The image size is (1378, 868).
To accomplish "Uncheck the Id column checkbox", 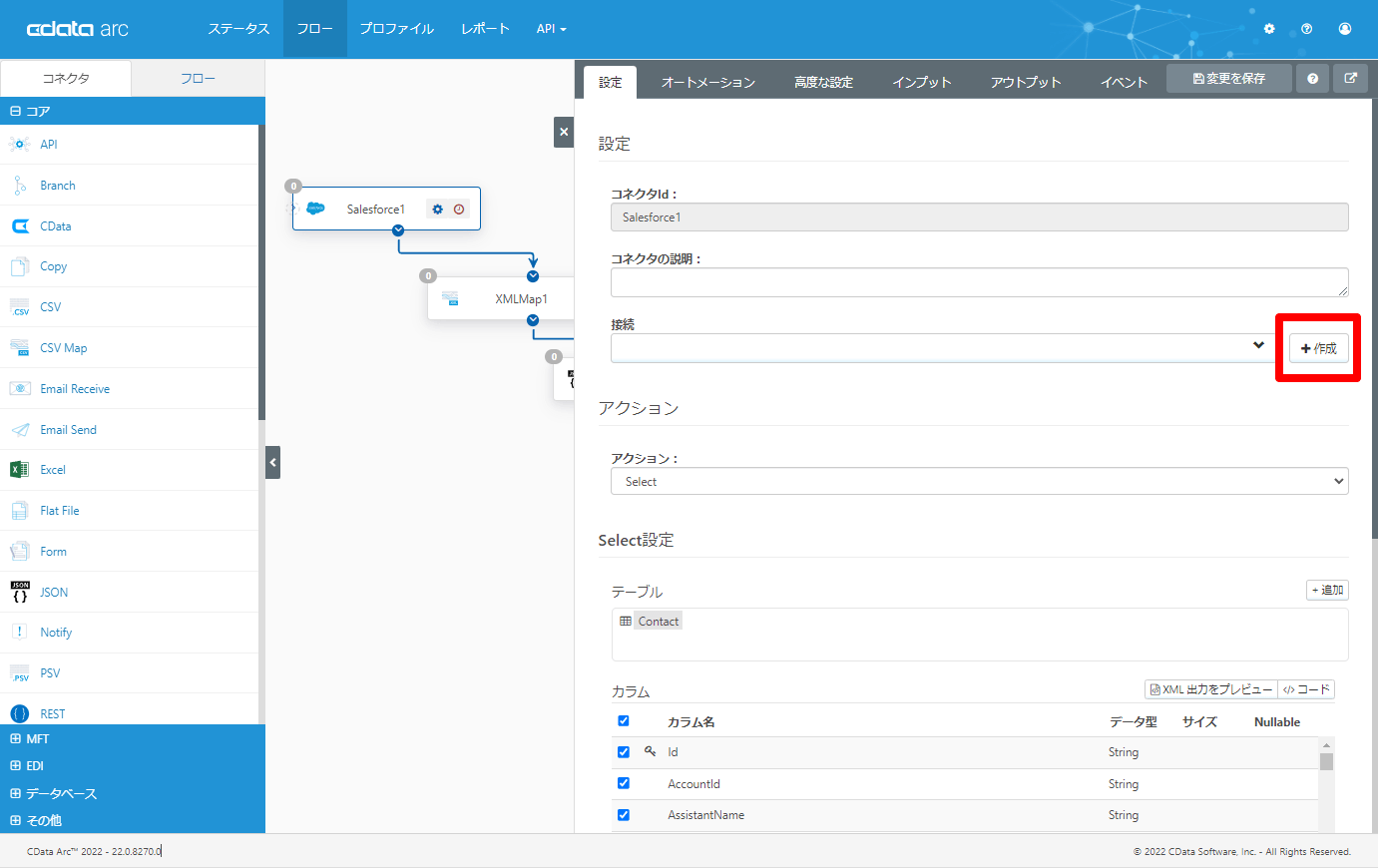I will (624, 752).
